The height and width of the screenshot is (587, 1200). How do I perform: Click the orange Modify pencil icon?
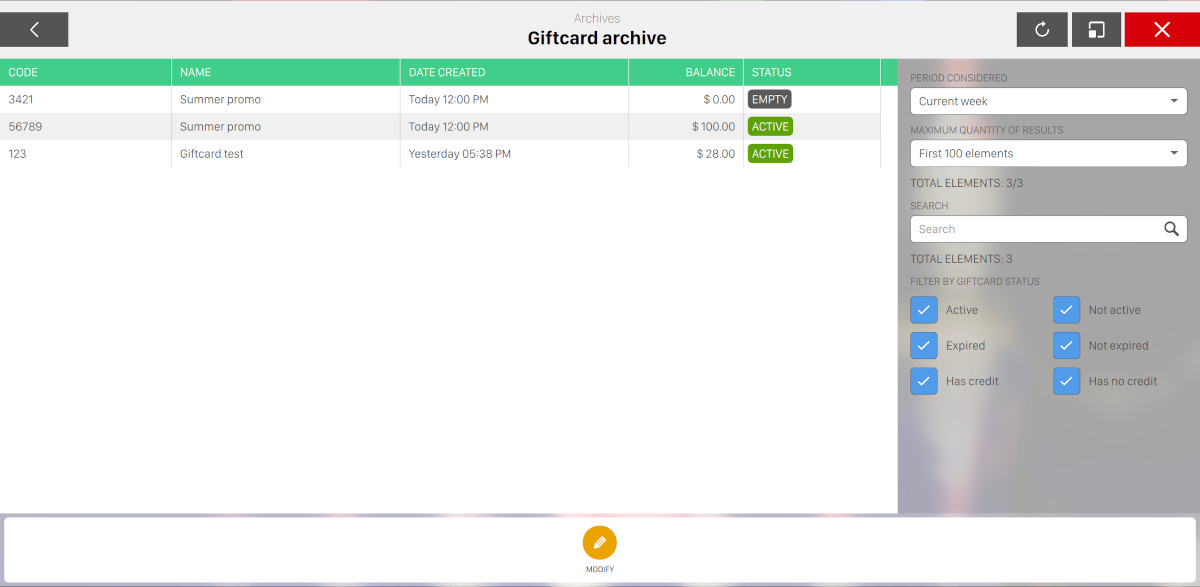pyautogui.click(x=599, y=543)
